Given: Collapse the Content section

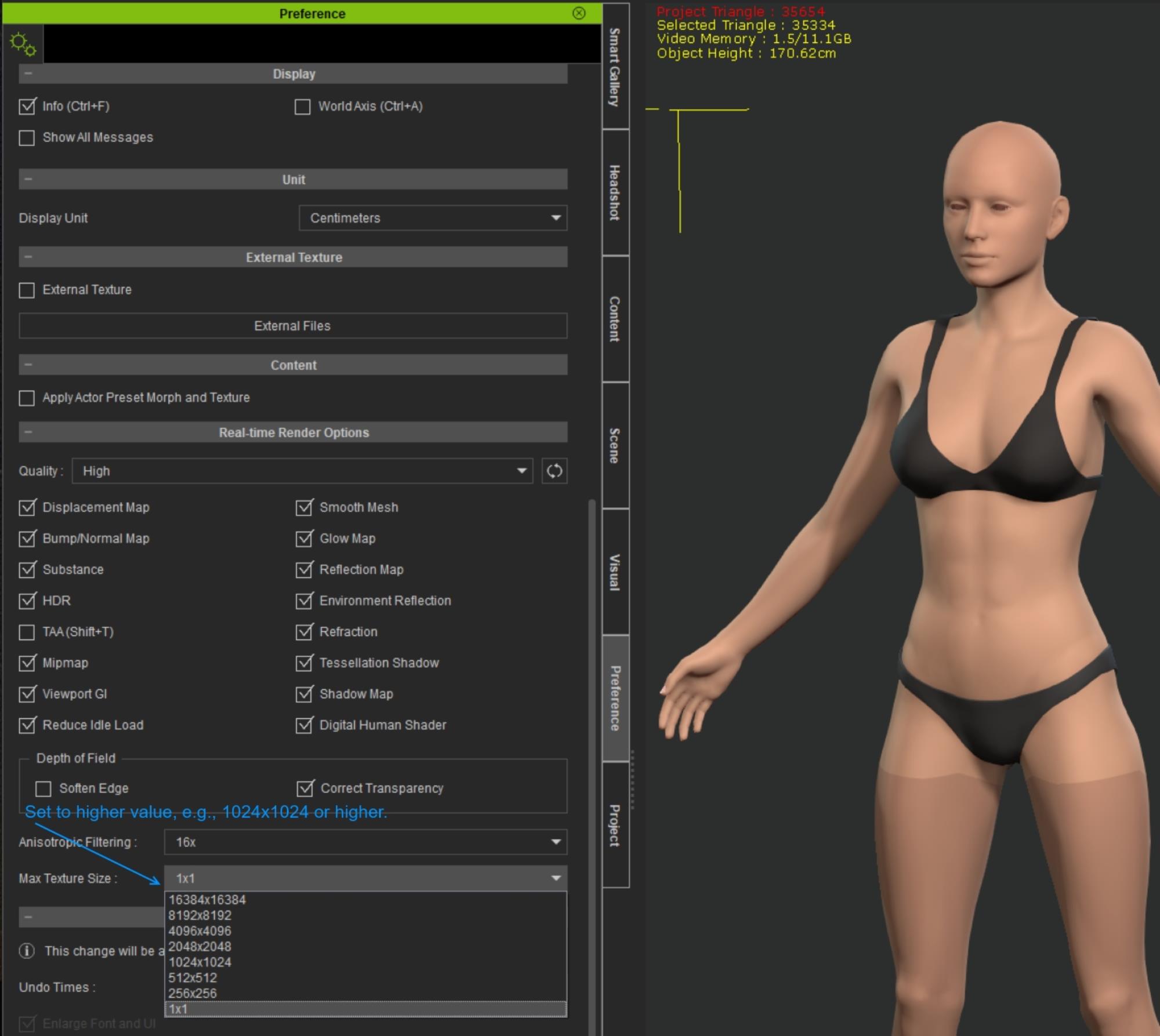Looking at the screenshot, I should click(28, 365).
